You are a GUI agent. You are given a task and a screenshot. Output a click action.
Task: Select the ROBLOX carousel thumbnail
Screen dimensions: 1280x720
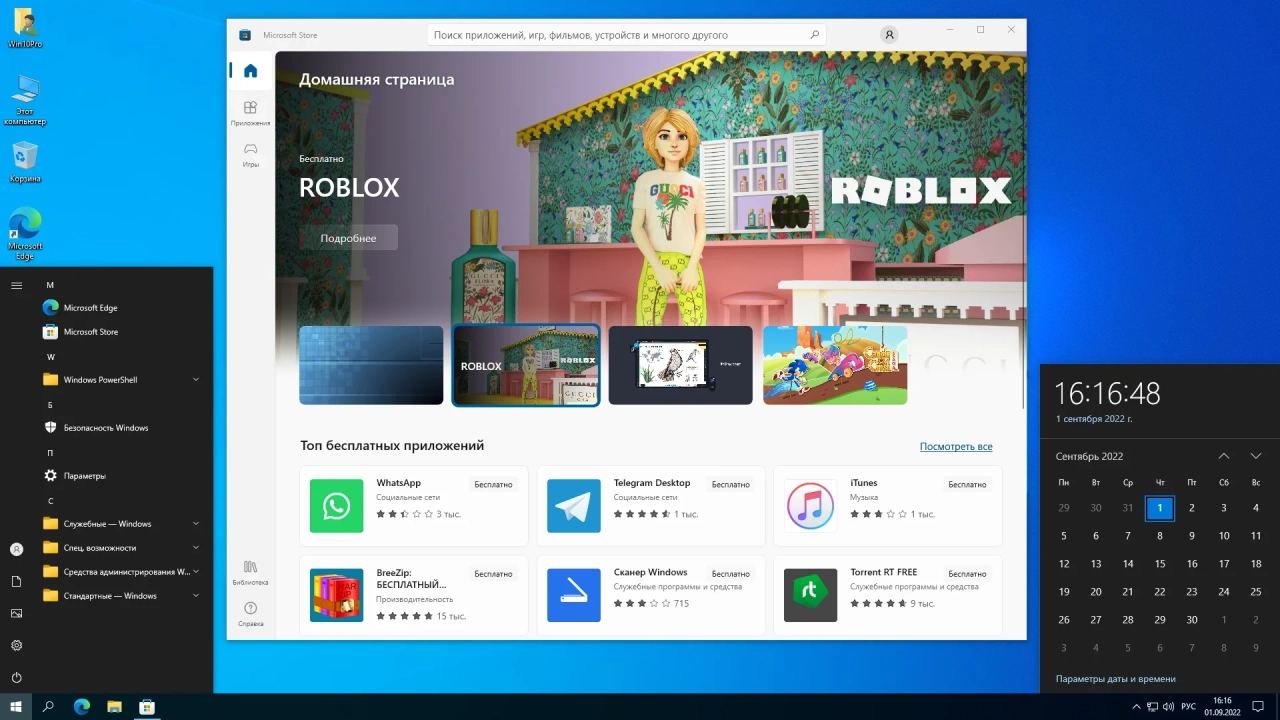[526, 365]
